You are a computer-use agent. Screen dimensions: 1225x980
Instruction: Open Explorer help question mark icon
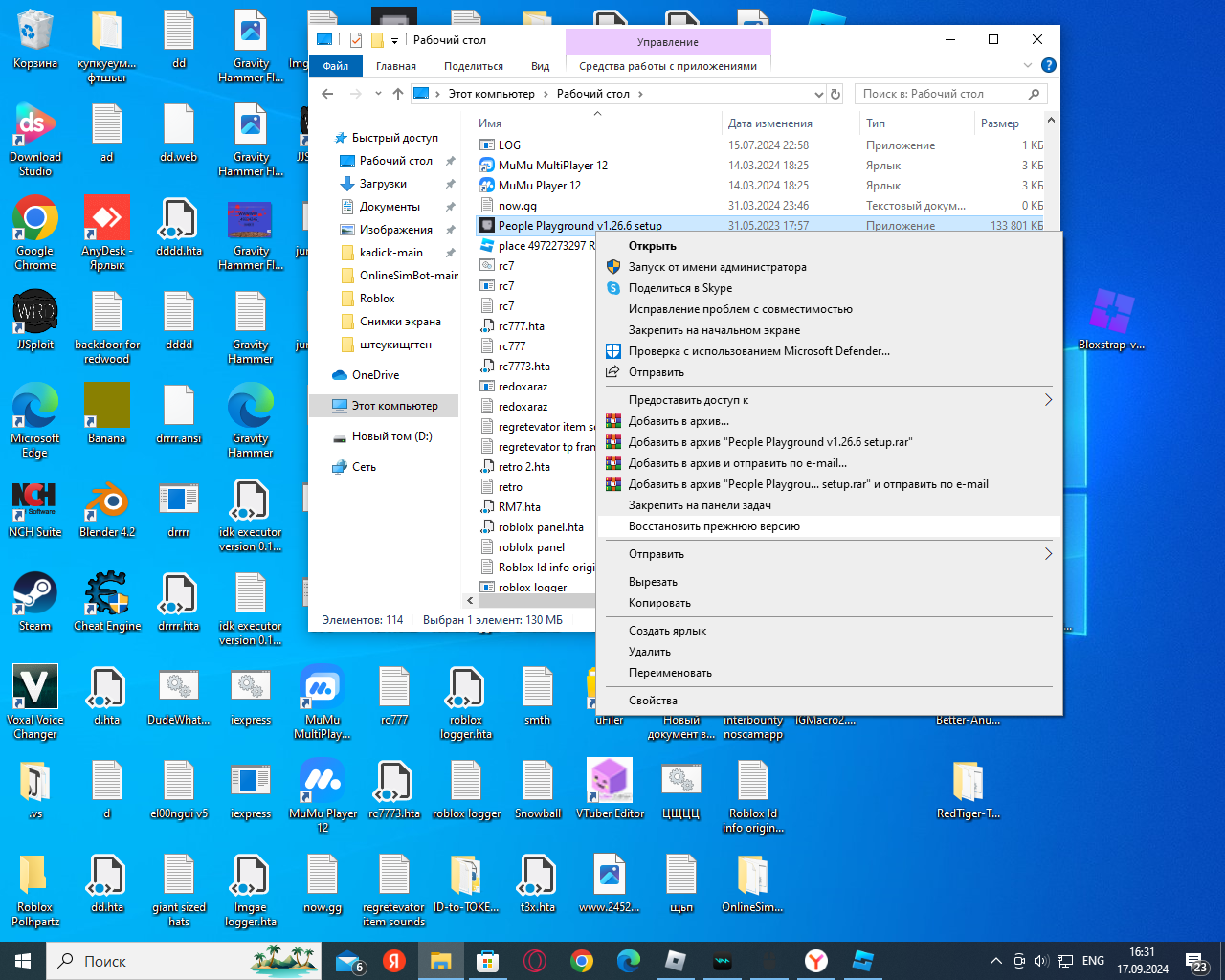coord(1049,66)
